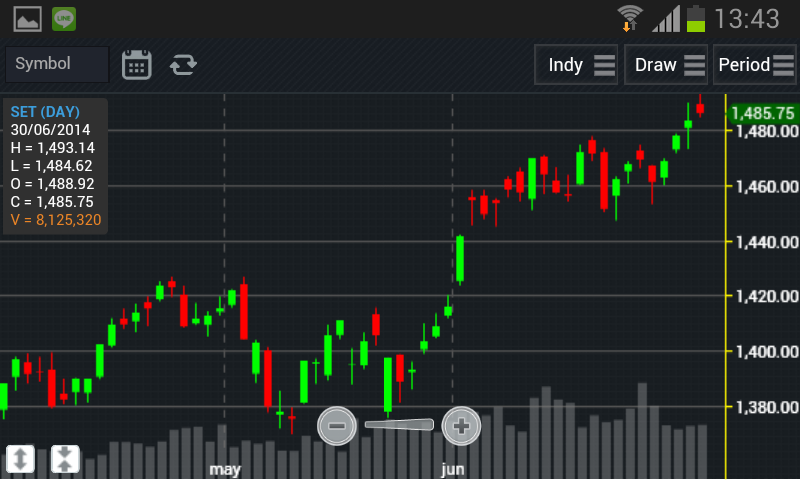800x480 pixels.
Task: Refresh the chart with the reload icon
Action: click(183, 65)
